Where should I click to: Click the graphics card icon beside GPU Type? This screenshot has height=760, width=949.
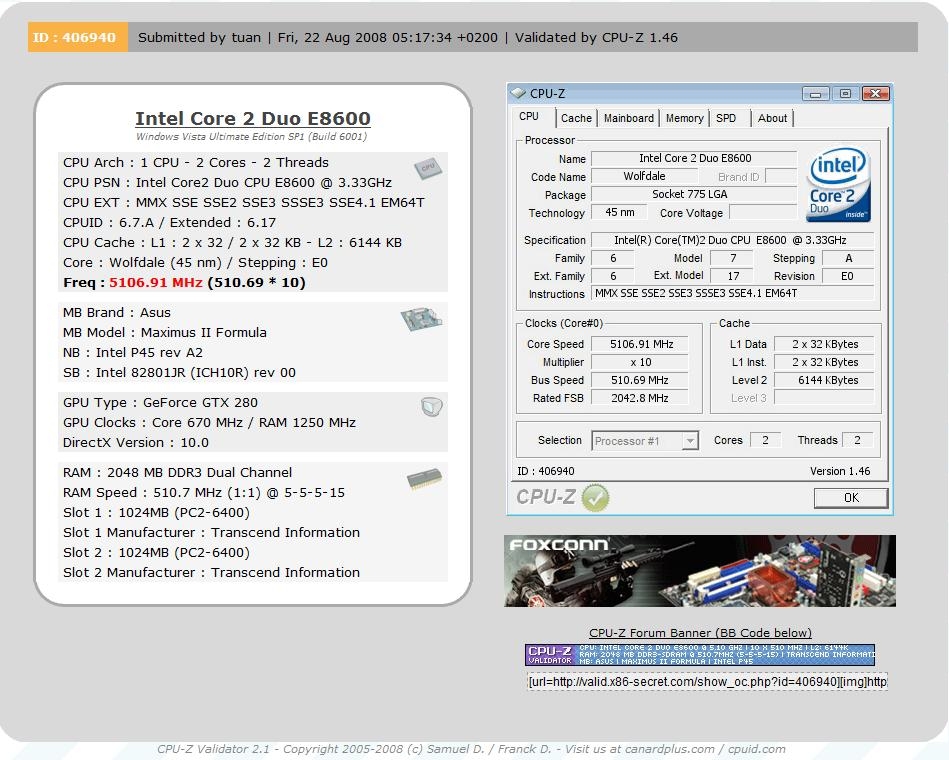[432, 407]
